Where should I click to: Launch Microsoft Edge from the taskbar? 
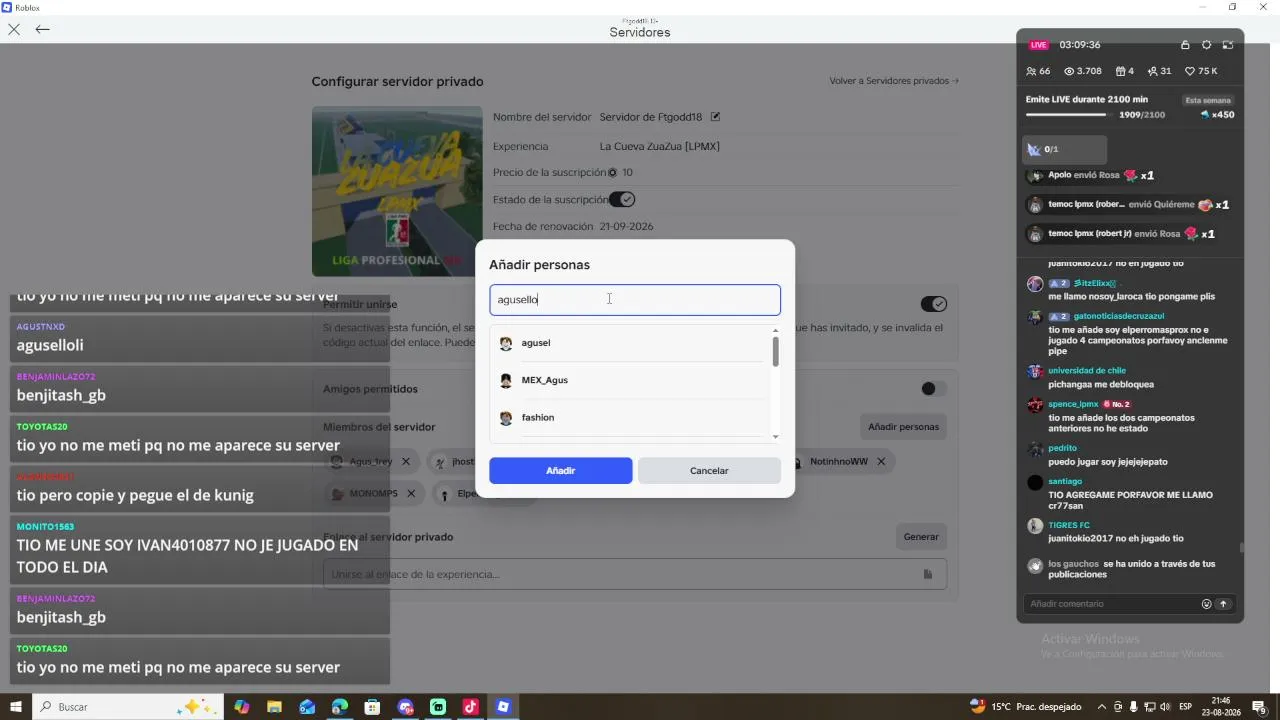(340, 707)
